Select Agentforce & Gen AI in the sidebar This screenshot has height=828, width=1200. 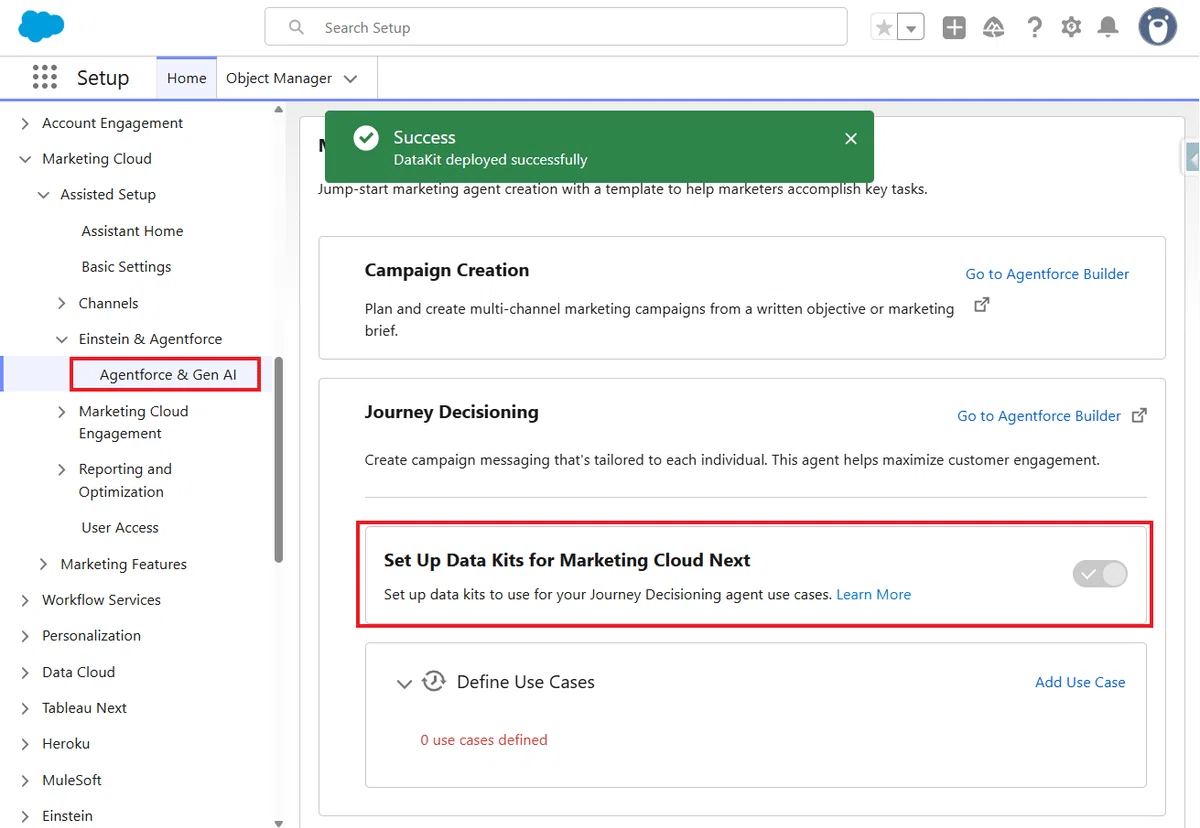point(168,375)
